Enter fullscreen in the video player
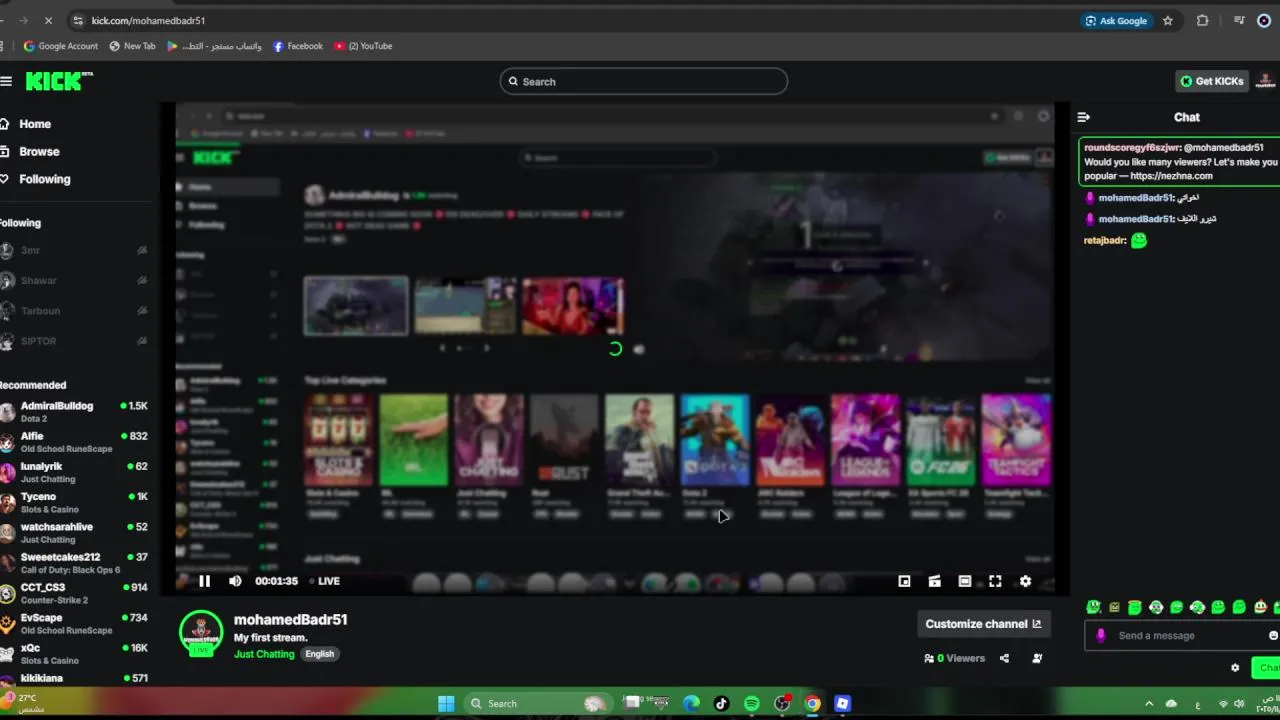This screenshot has height=720, width=1280. [995, 581]
